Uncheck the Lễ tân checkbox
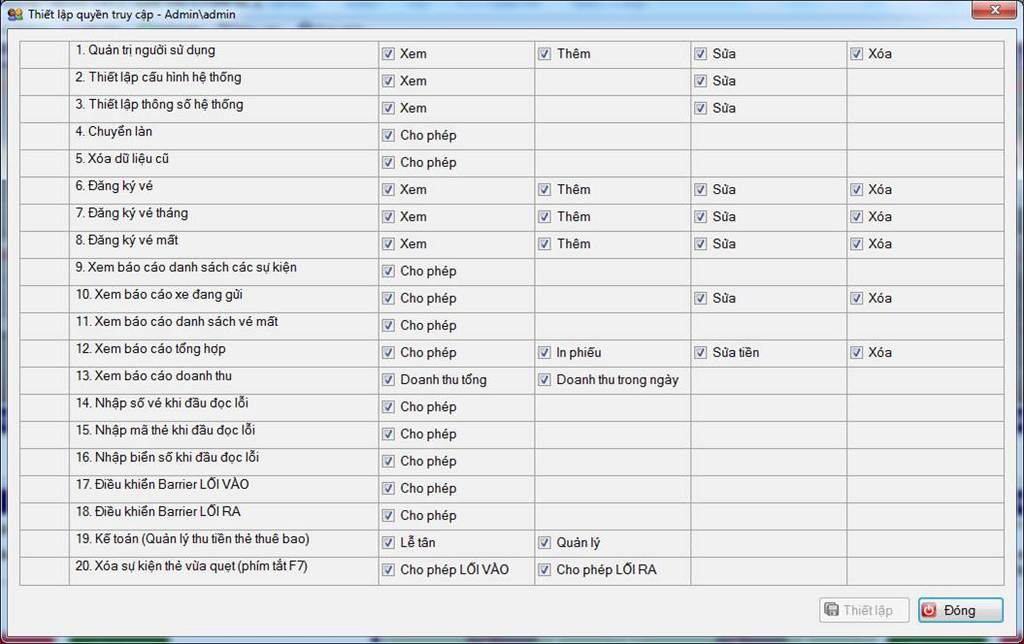Screen dimensions: 1024x644 pyautogui.click(x=388, y=543)
